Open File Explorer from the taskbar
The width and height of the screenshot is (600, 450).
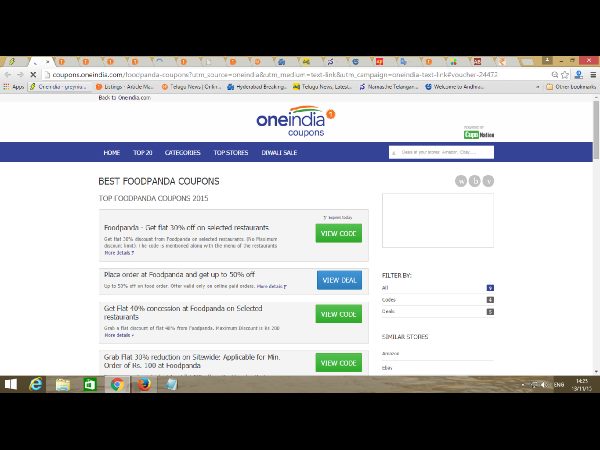click(x=63, y=384)
